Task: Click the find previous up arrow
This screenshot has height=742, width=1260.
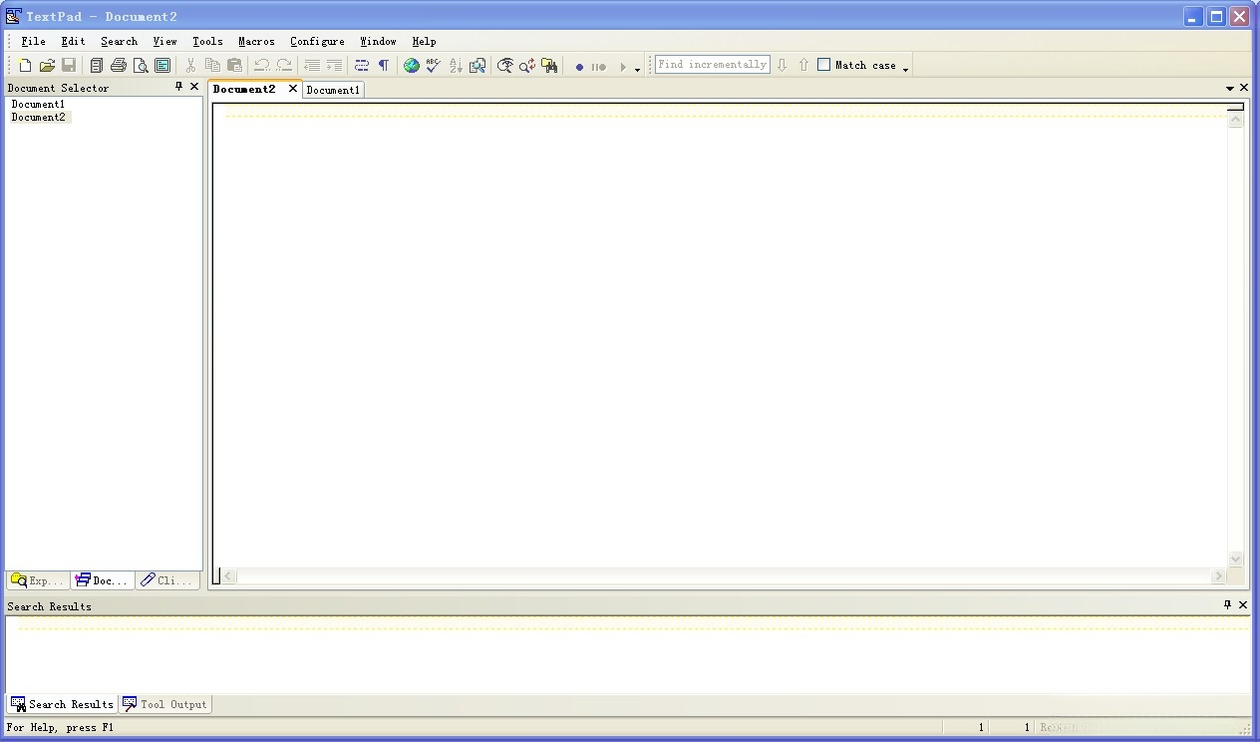Action: pyautogui.click(x=803, y=65)
